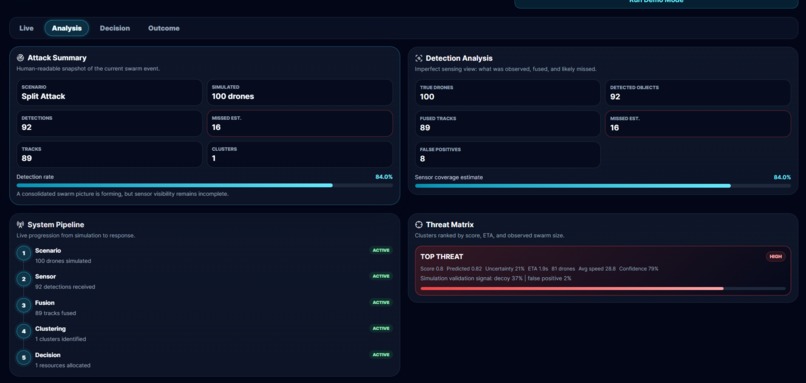Viewport: 806px width, 383px height.
Task: Open the Decision tab
Action: [x=115, y=28]
